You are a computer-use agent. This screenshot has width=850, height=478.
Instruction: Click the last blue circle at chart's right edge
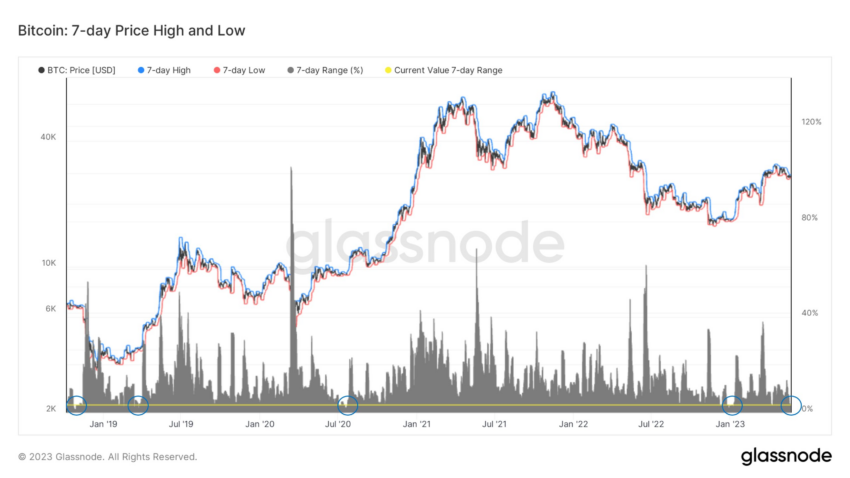(790, 405)
